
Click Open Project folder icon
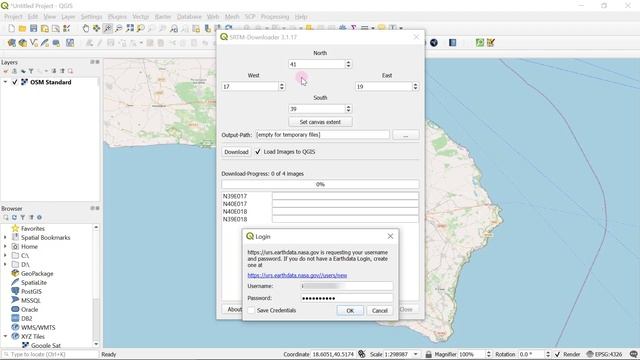pyautogui.click(x=22, y=29)
